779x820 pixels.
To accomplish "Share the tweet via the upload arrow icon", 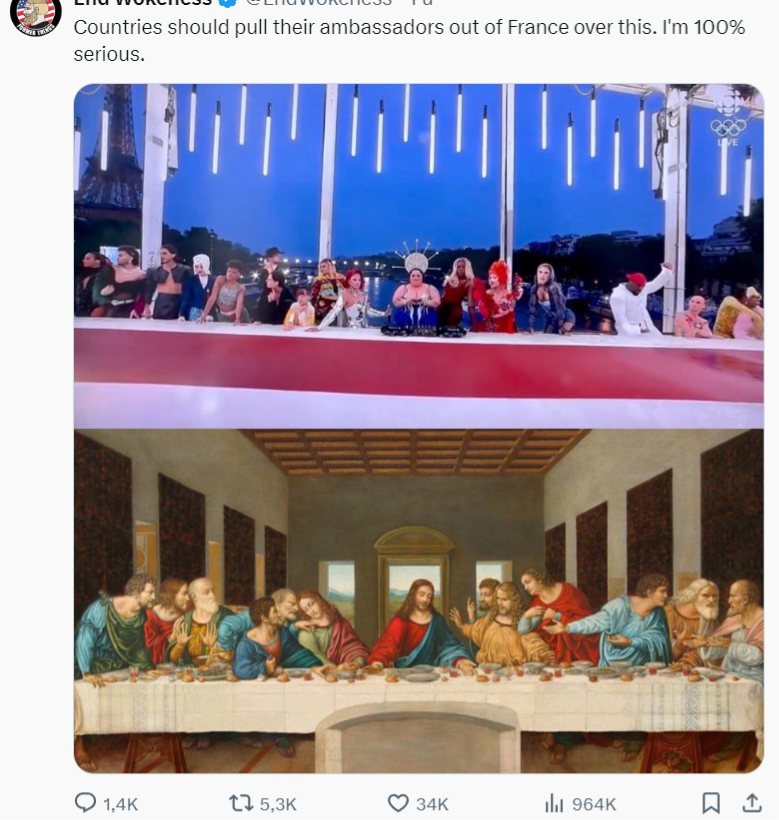I will tap(751, 802).
